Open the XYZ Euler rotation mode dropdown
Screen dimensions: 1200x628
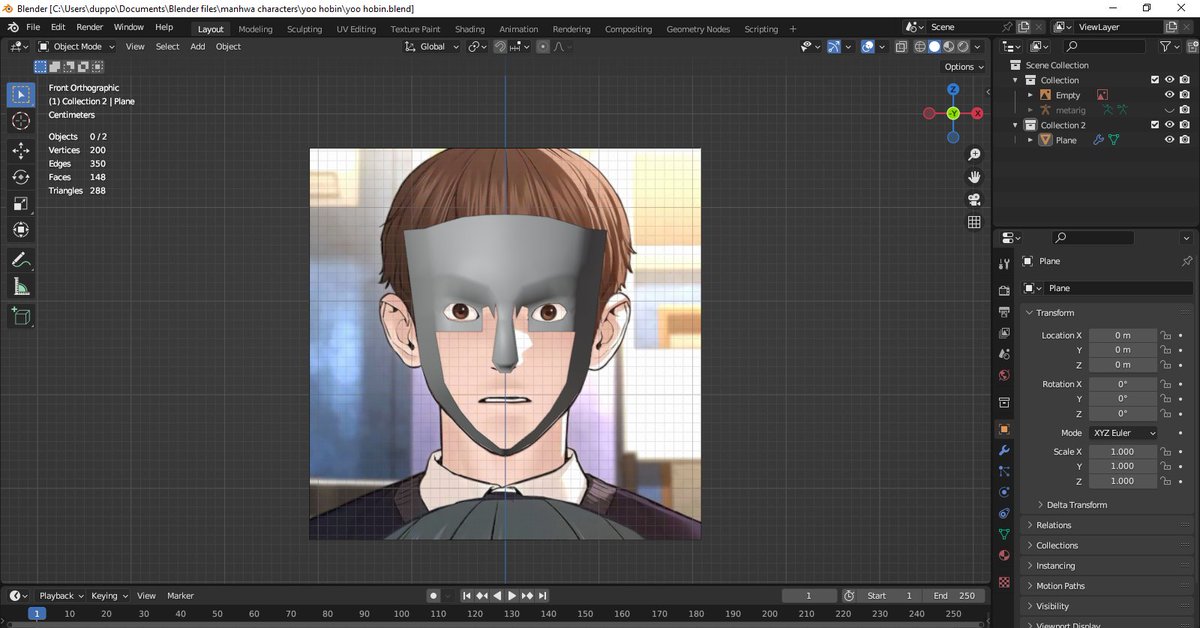click(1123, 433)
